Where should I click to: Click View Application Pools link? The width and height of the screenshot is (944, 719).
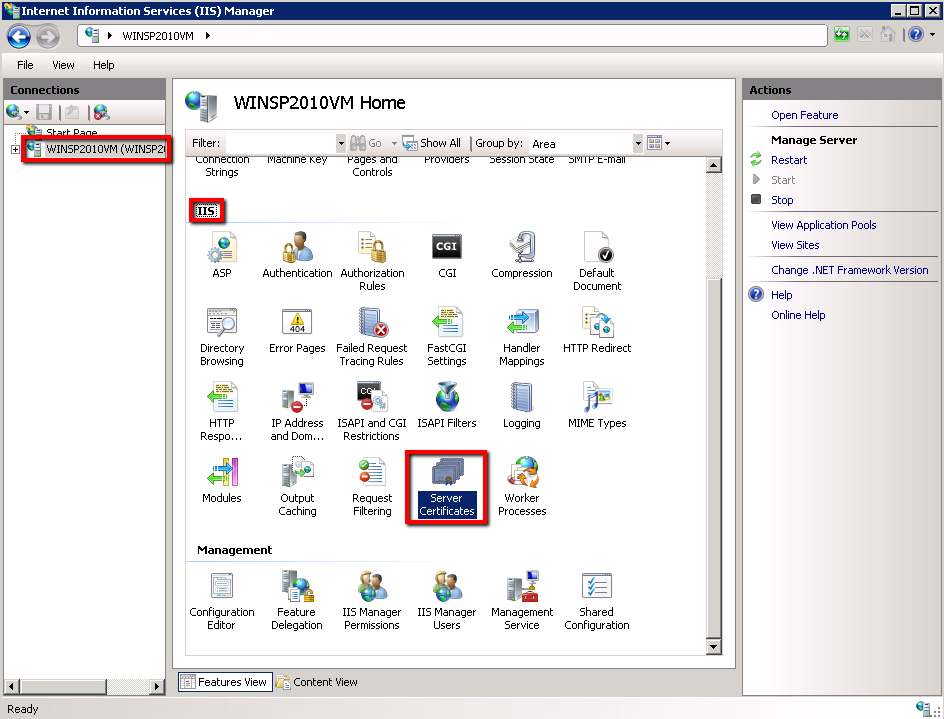point(823,225)
